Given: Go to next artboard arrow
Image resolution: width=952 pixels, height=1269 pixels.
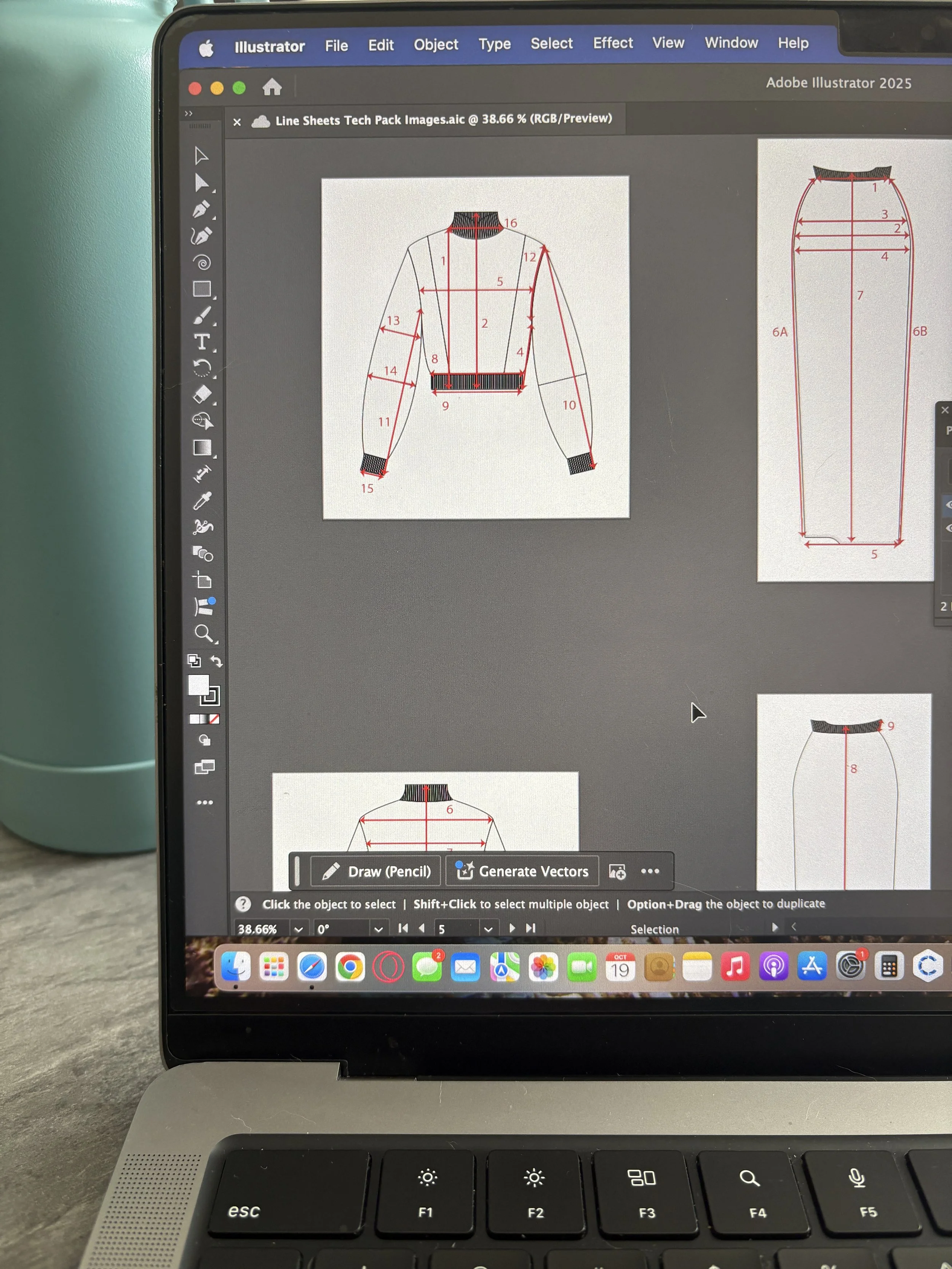Looking at the screenshot, I should (512, 927).
